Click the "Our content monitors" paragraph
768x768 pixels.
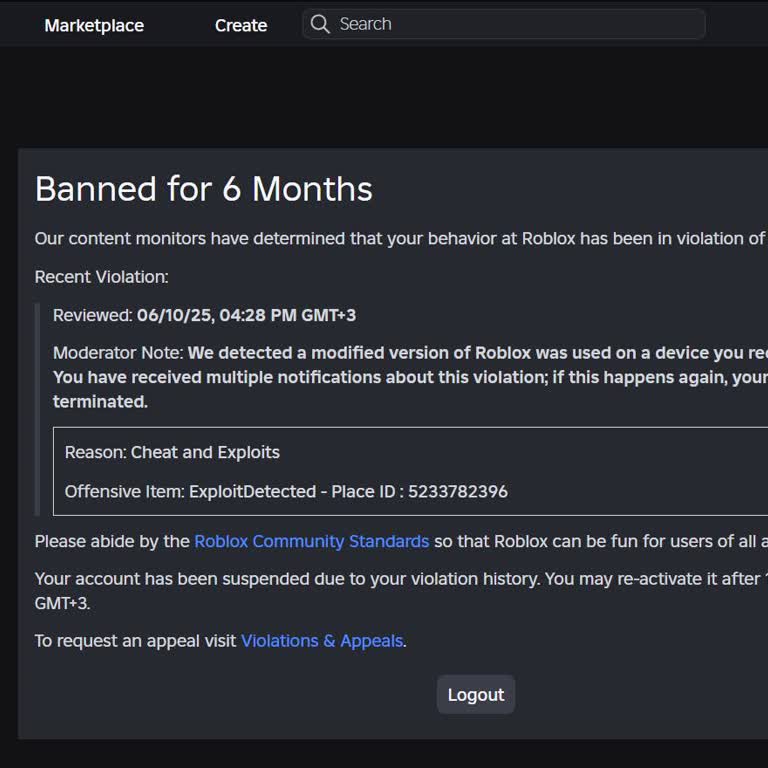tap(398, 238)
